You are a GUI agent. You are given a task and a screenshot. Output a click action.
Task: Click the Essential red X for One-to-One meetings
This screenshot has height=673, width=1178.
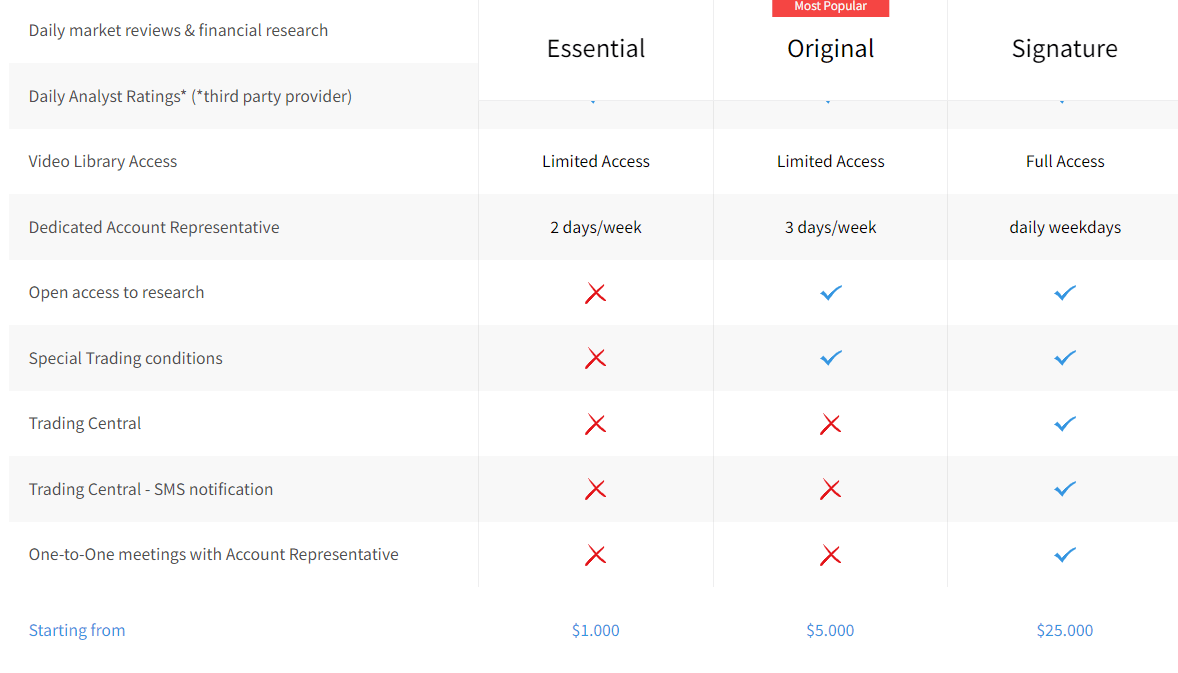[x=595, y=555]
